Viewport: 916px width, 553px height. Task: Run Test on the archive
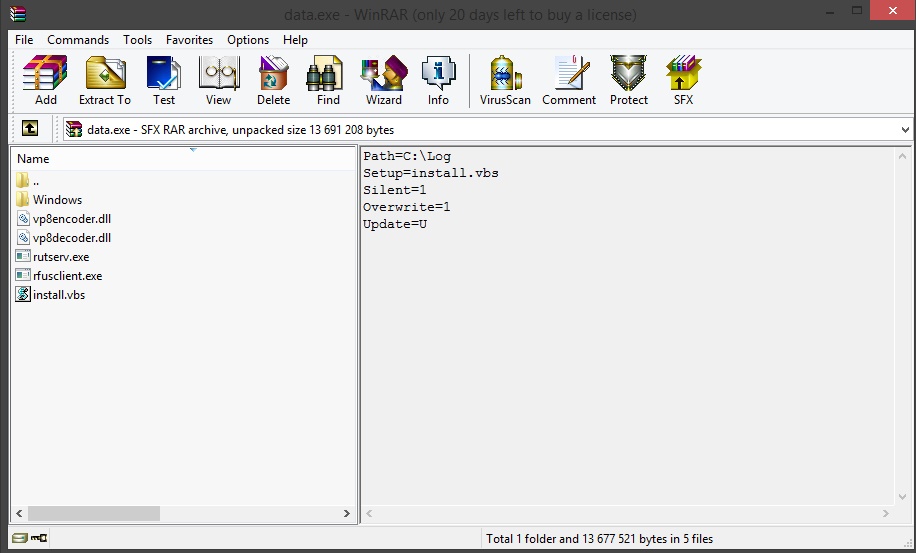[163, 80]
